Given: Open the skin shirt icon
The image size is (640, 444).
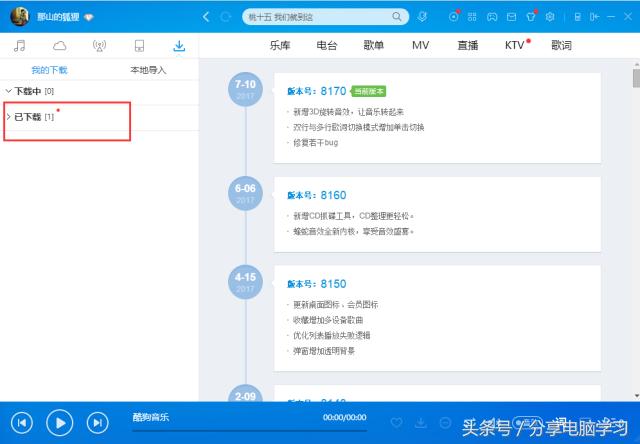Looking at the screenshot, I should coord(531,16).
